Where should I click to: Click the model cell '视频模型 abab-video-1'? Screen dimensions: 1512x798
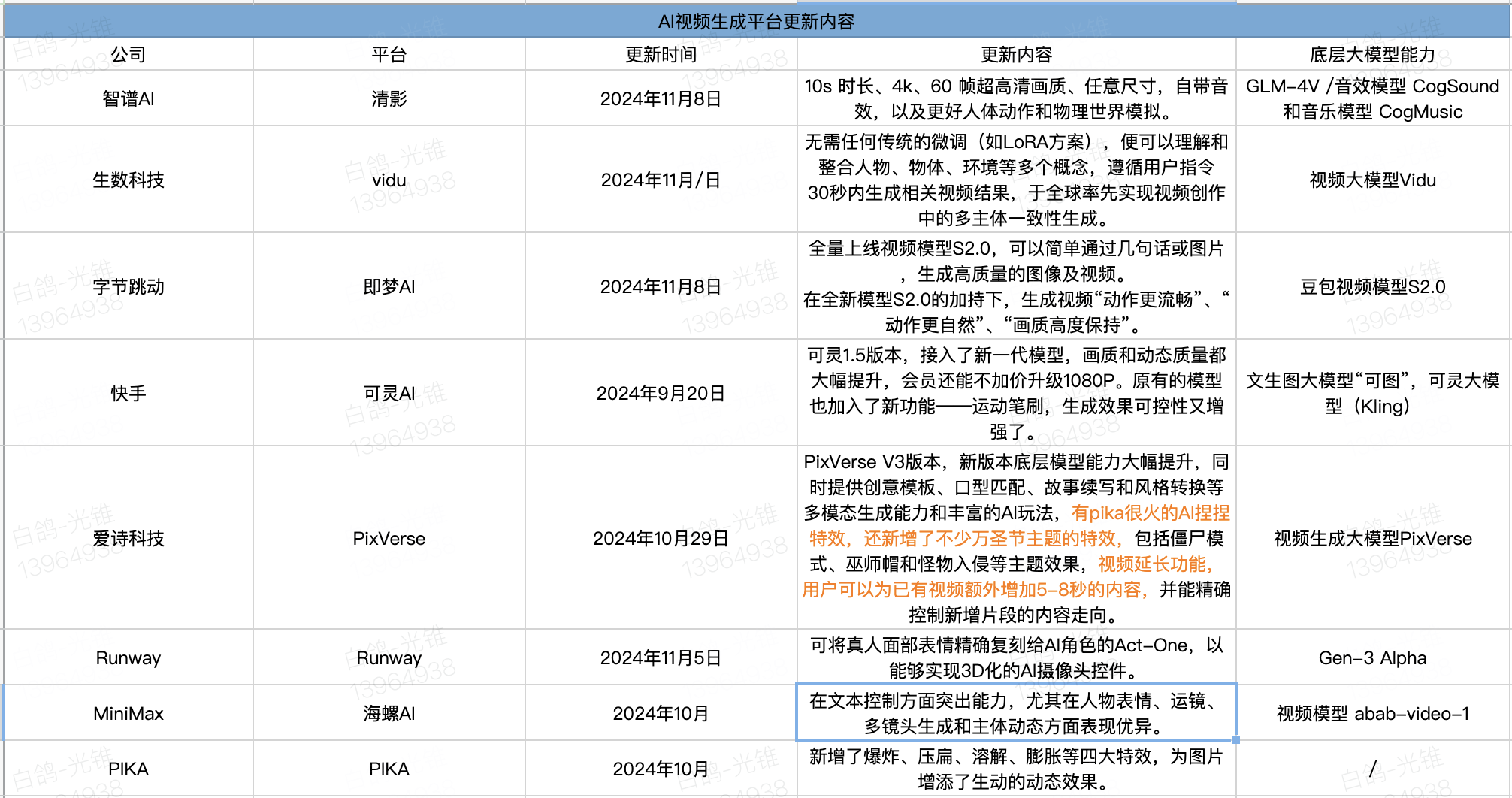pyautogui.click(x=1373, y=713)
